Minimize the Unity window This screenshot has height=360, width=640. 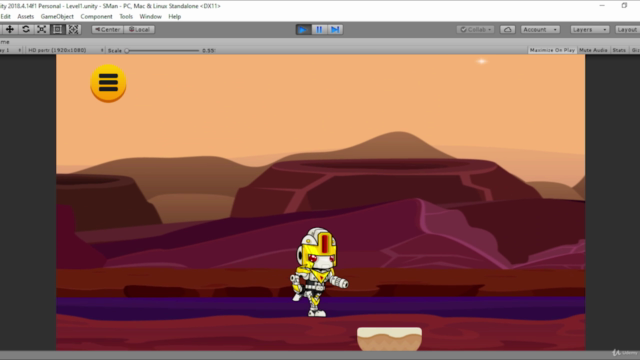click(x=602, y=6)
